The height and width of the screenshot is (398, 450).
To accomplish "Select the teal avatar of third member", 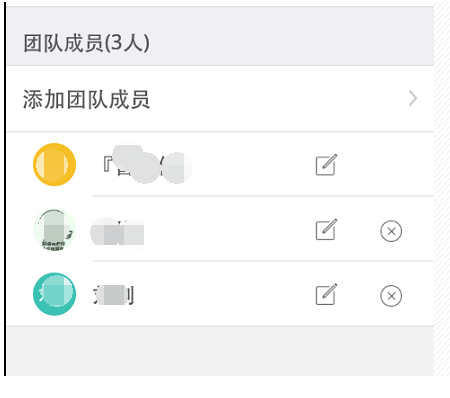I will (x=54, y=294).
